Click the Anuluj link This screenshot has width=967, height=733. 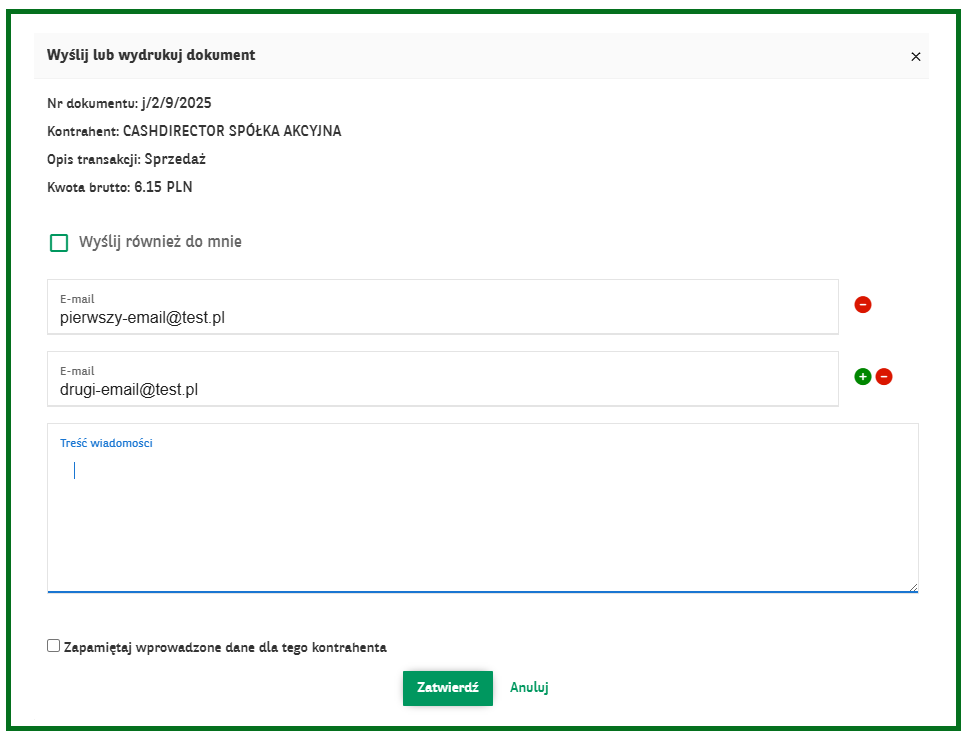pyautogui.click(x=529, y=687)
